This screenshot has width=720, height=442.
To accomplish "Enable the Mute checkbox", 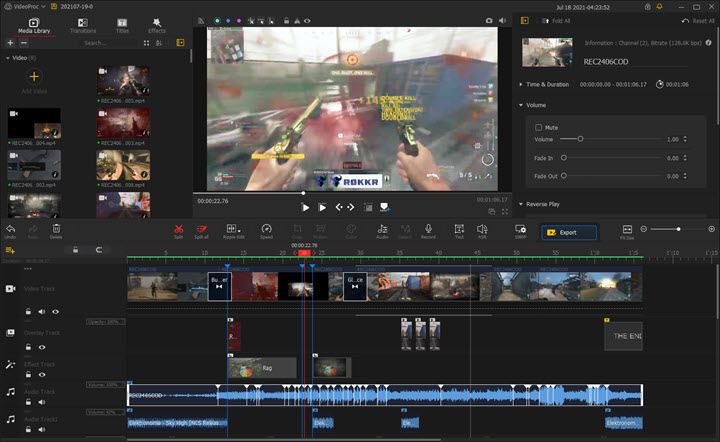I will click(539, 128).
